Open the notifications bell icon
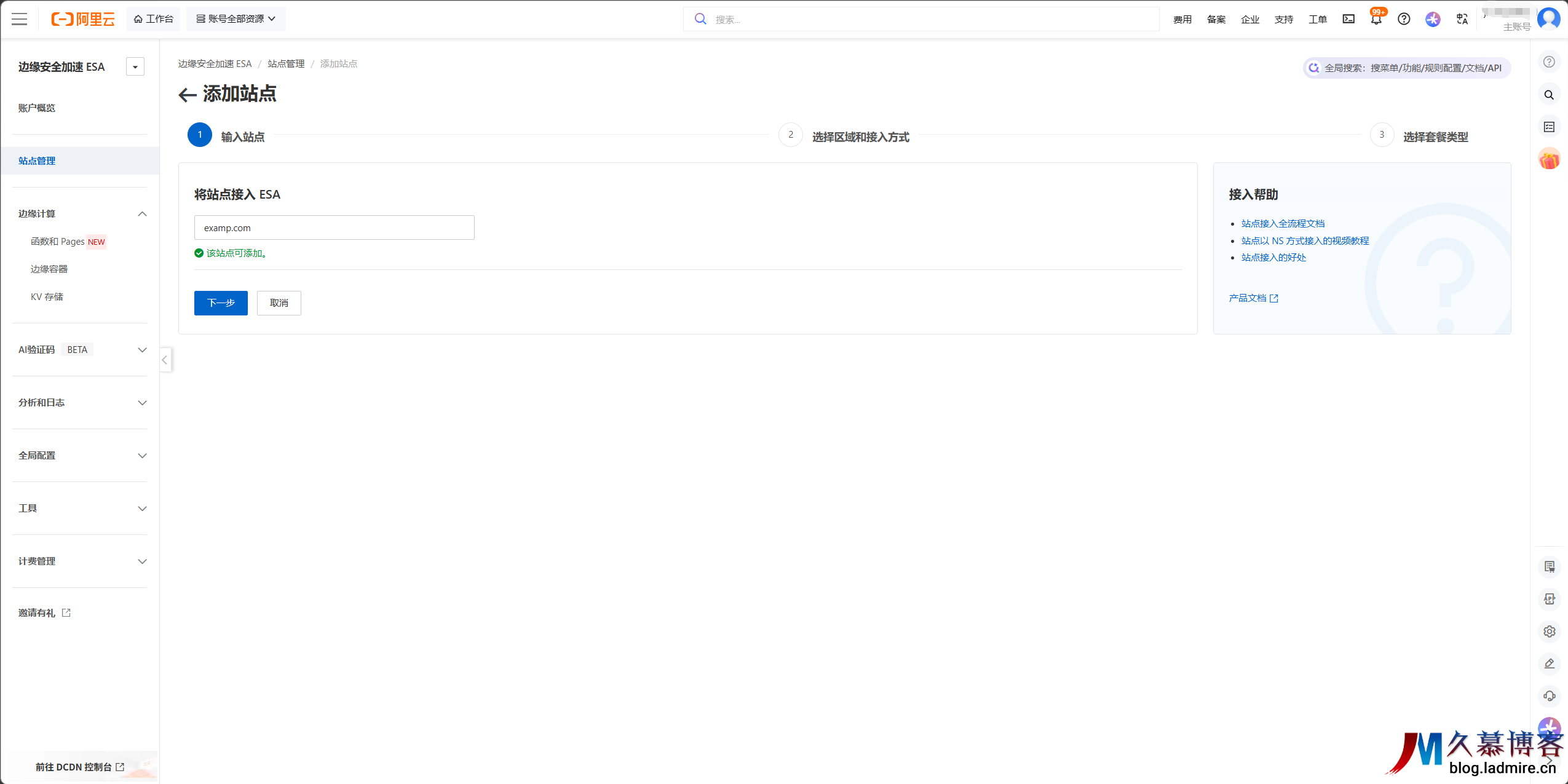1568x784 pixels. click(x=1376, y=19)
